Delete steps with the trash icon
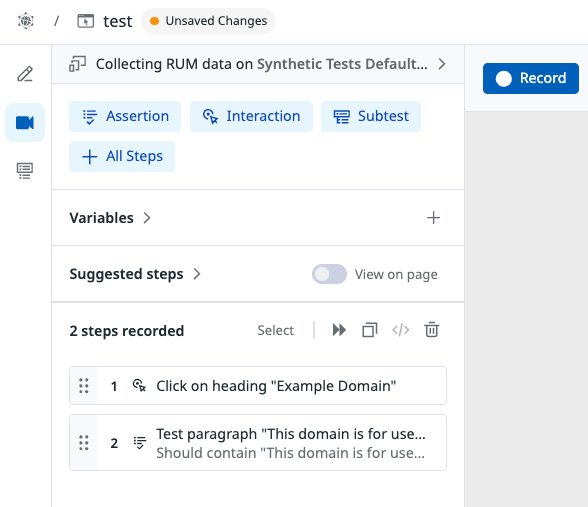Image resolution: width=588 pixels, height=507 pixels. pos(432,330)
